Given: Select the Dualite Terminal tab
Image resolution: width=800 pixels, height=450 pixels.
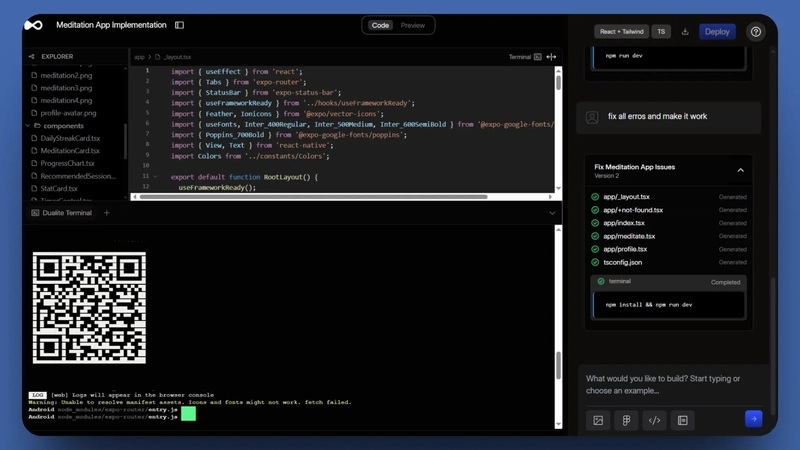Looking at the screenshot, I should (61, 213).
